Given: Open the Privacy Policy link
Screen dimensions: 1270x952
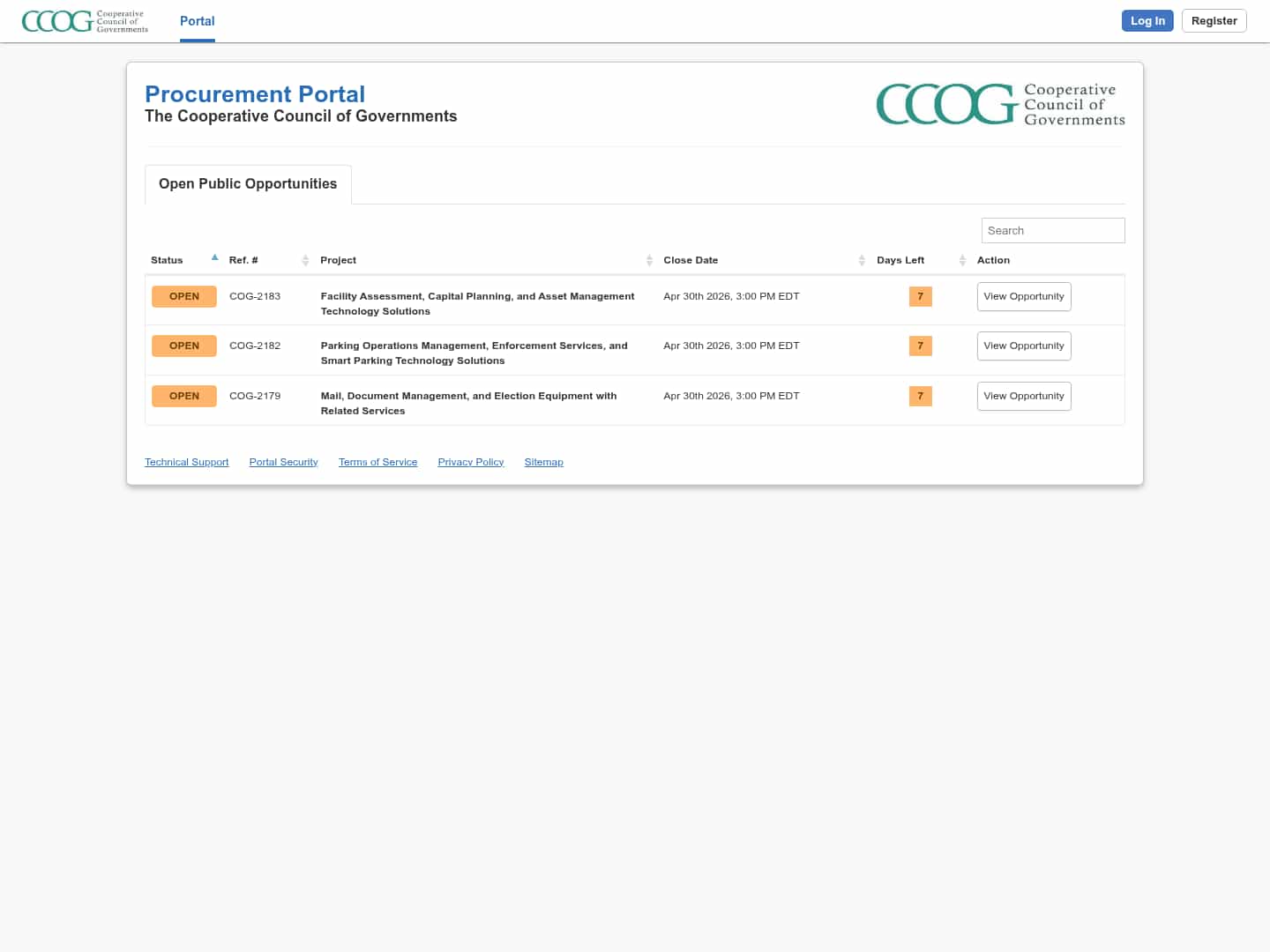Looking at the screenshot, I should [x=471, y=461].
